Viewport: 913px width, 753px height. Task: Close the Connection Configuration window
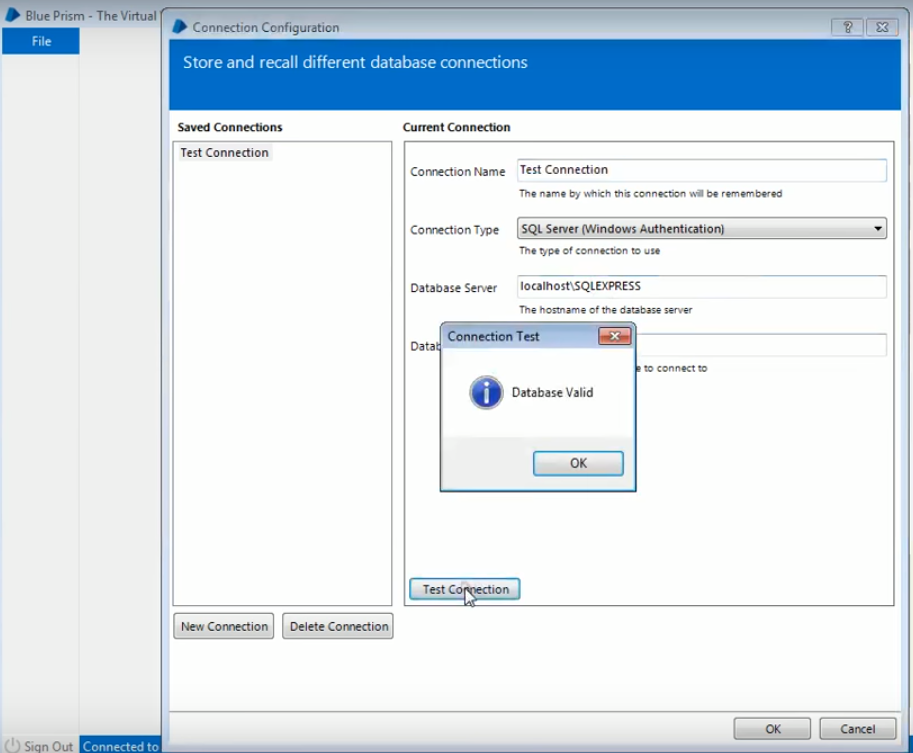[882, 27]
